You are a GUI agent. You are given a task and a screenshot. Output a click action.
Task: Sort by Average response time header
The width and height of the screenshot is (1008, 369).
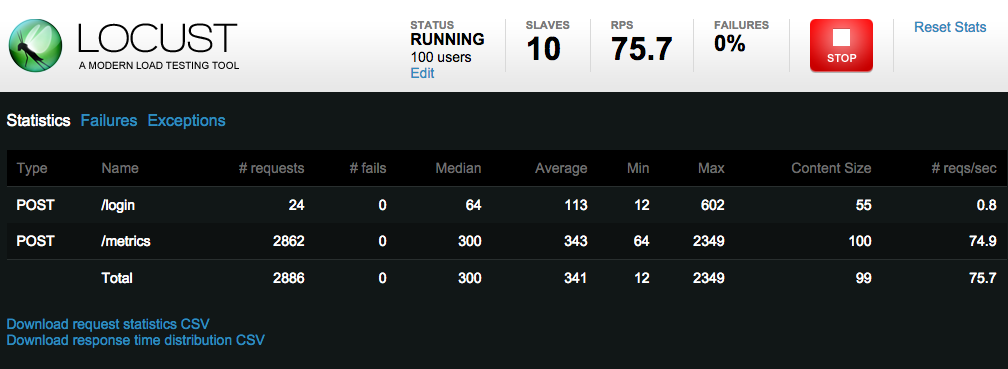[561, 168]
